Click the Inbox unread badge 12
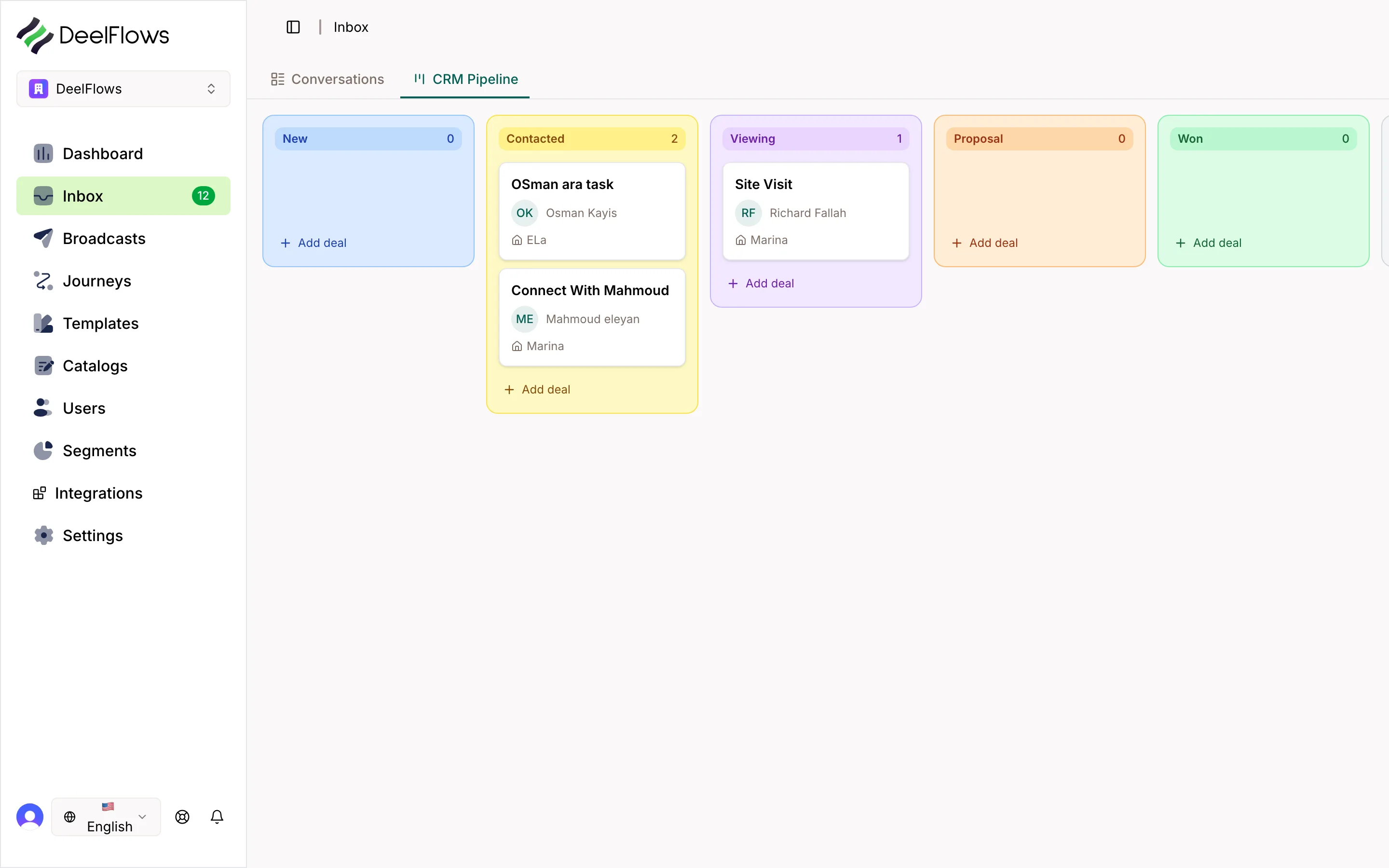 pyautogui.click(x=203, y=196)
